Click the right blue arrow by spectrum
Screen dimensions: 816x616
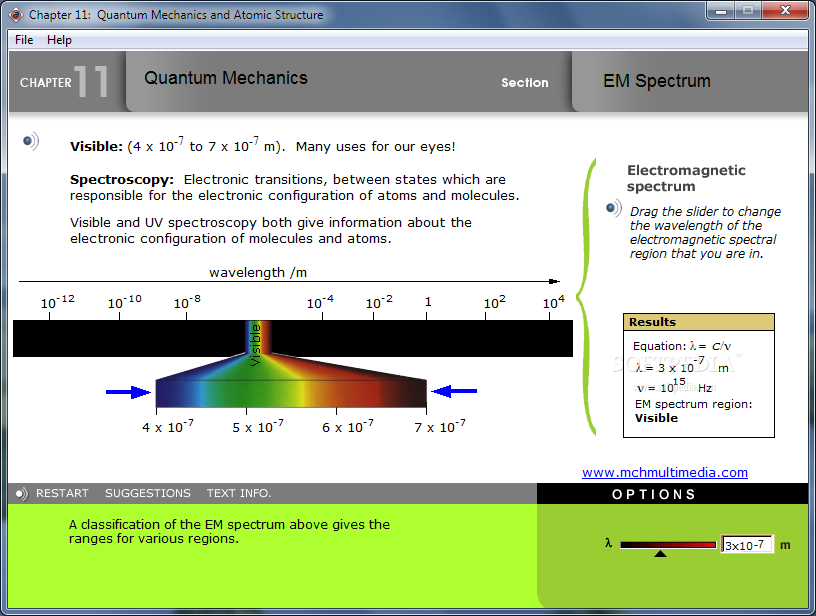[454, 391]
